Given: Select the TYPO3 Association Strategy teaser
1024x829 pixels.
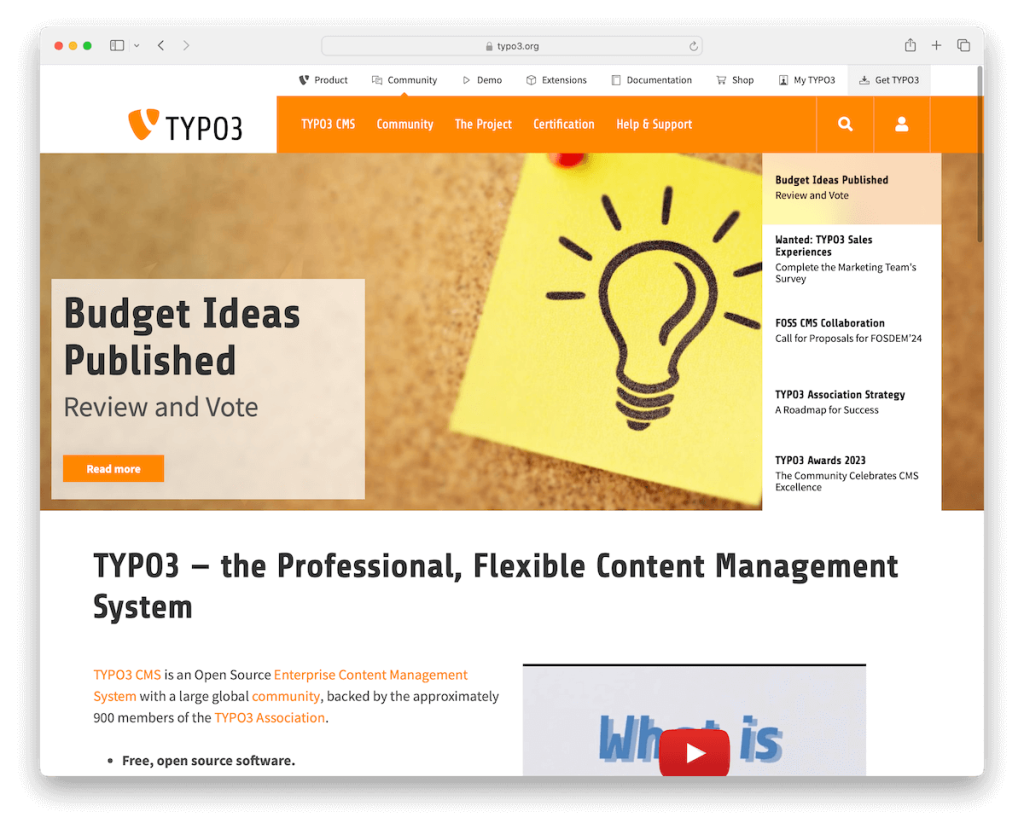Looking at the screenshot, I should click(851, 402).
